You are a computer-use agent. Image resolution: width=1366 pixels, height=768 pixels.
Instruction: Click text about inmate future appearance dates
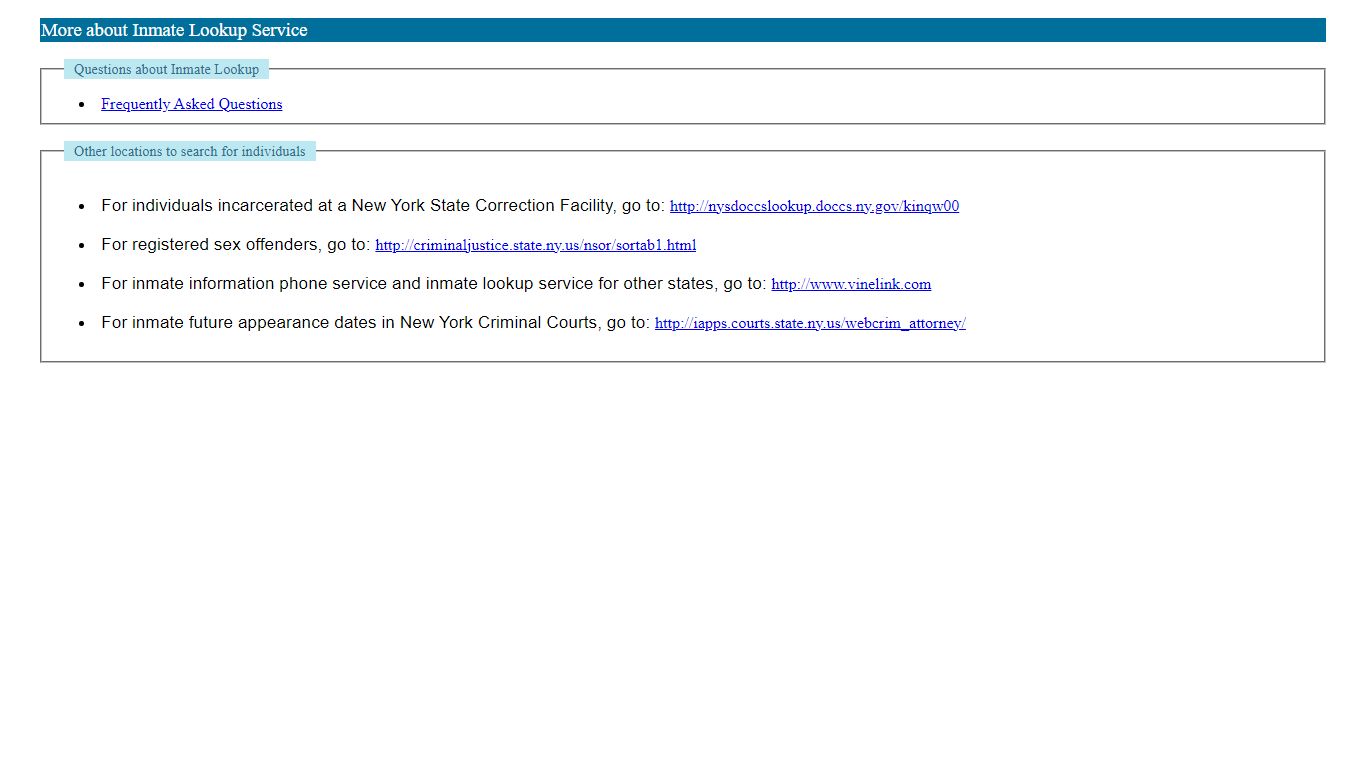[x=376, y=322]
